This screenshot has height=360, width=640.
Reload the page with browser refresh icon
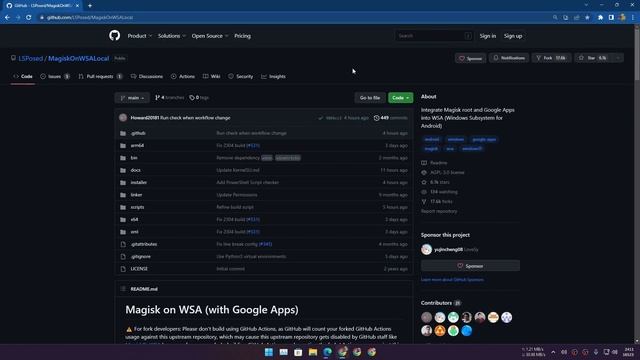[x=29, y=18]
